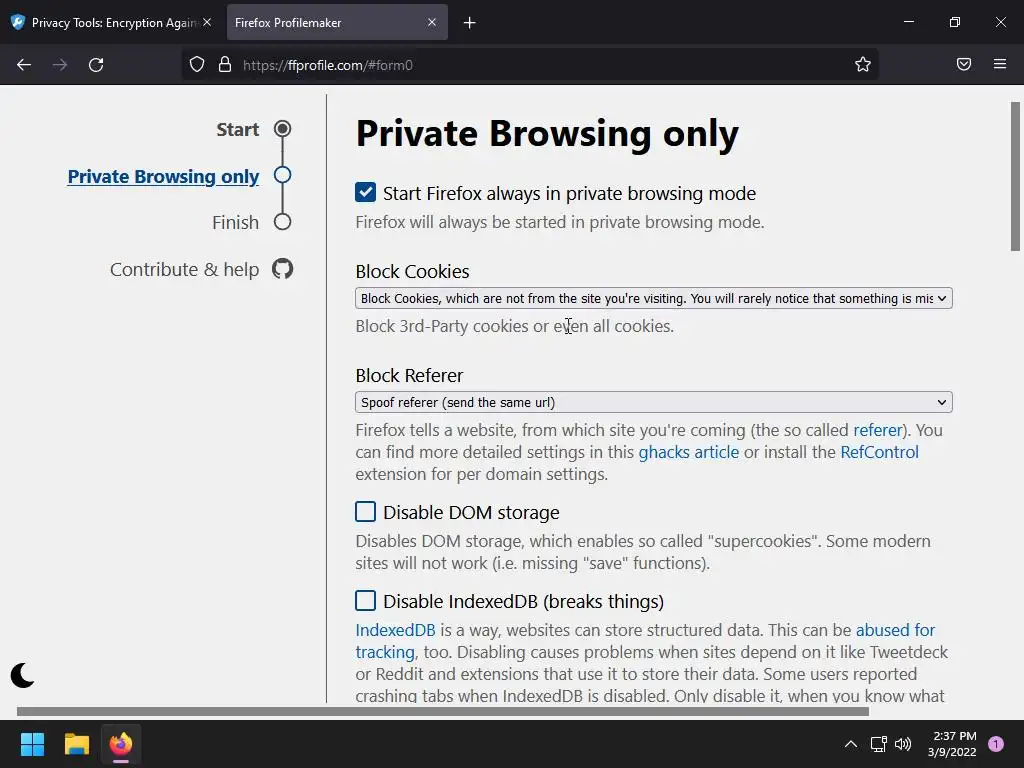Image resolution: width=1024 pixels, height=768 pixels.
Task: Switch to the Firefox Profilemaker browser tab
Action: (337, 22)
